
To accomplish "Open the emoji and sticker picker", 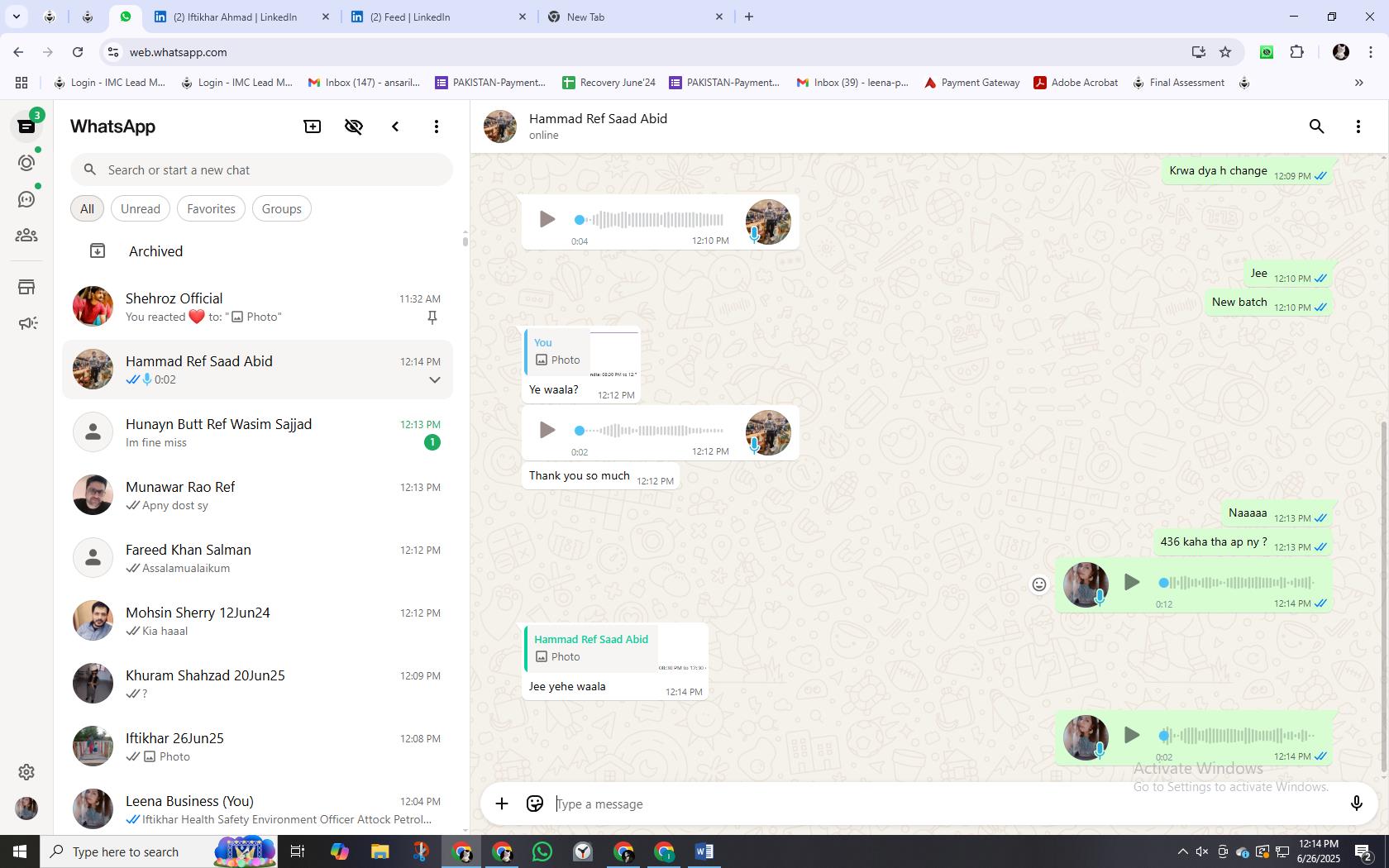I will click(x=535, y=804).
